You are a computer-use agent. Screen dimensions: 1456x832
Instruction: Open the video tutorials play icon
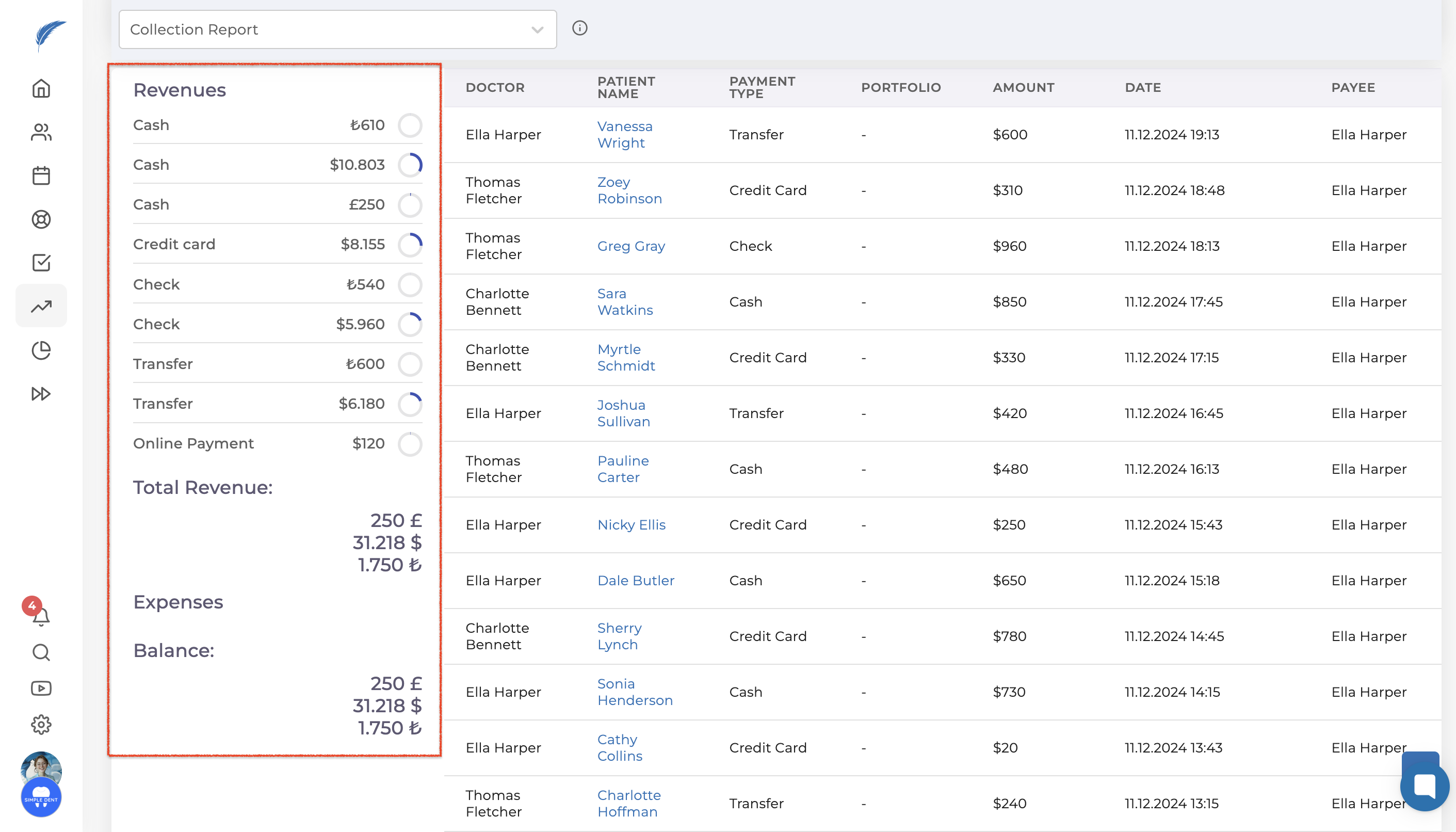tap(41, 688)
